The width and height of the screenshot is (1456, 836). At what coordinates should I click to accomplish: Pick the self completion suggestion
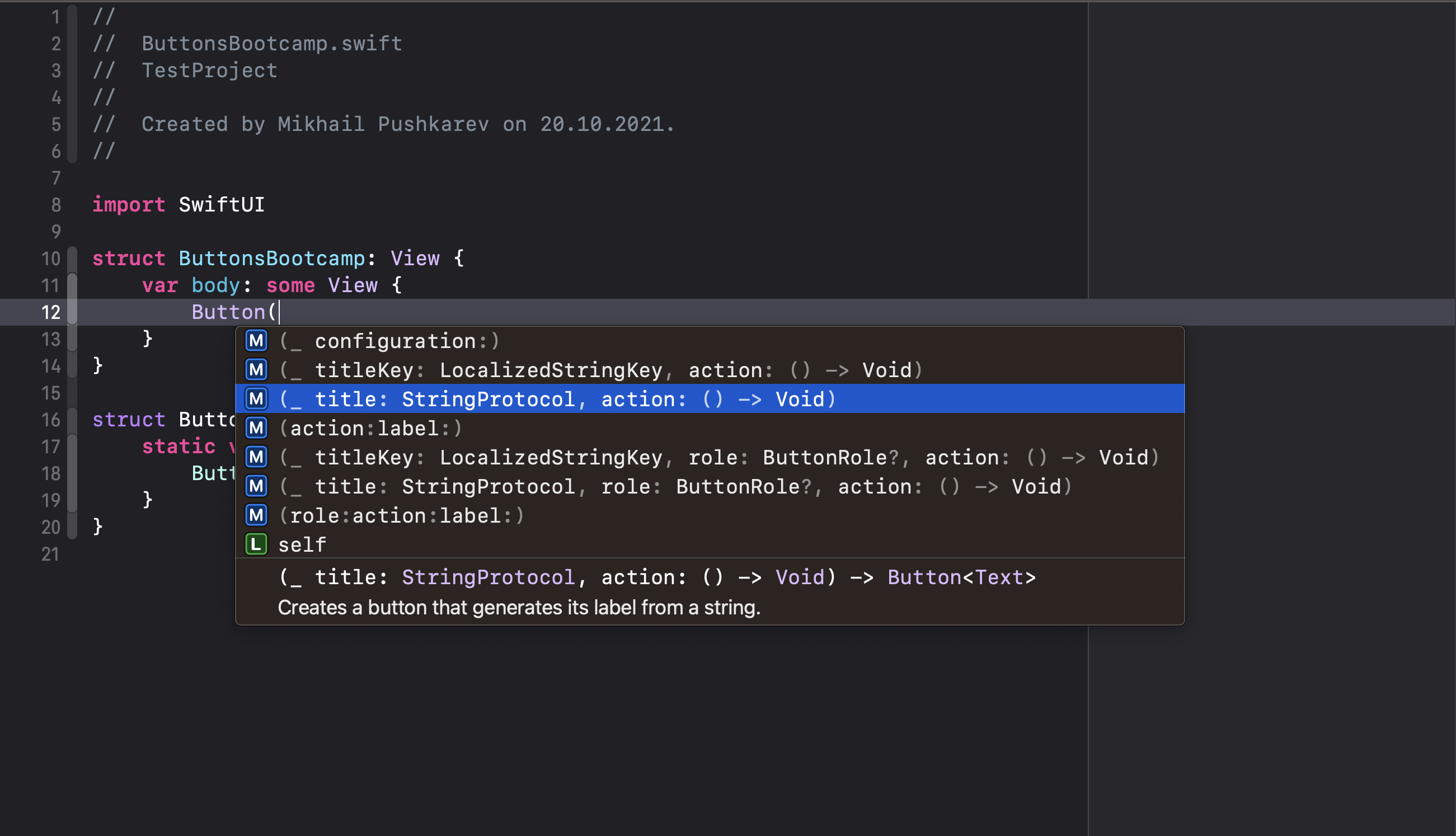pyautogui.click(x=303, y=545)
